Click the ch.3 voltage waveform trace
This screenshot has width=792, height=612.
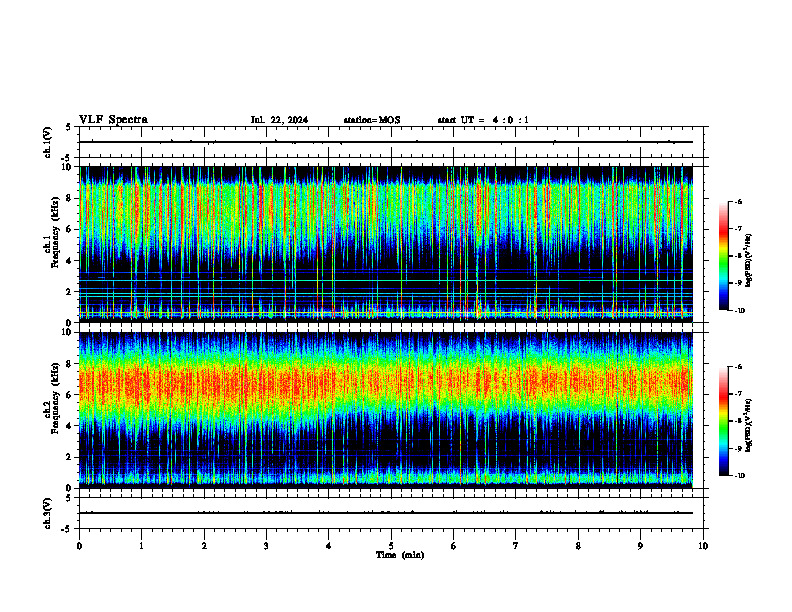[x=386, y=513]
